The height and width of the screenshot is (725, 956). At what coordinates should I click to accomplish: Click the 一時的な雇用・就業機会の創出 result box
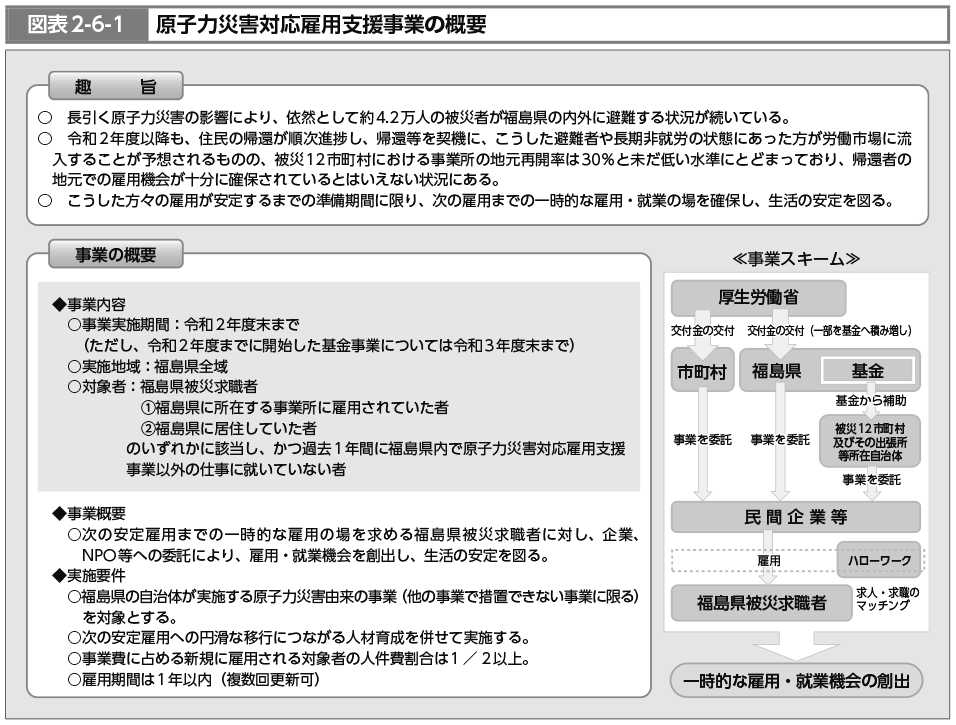[x=796, y=682]
